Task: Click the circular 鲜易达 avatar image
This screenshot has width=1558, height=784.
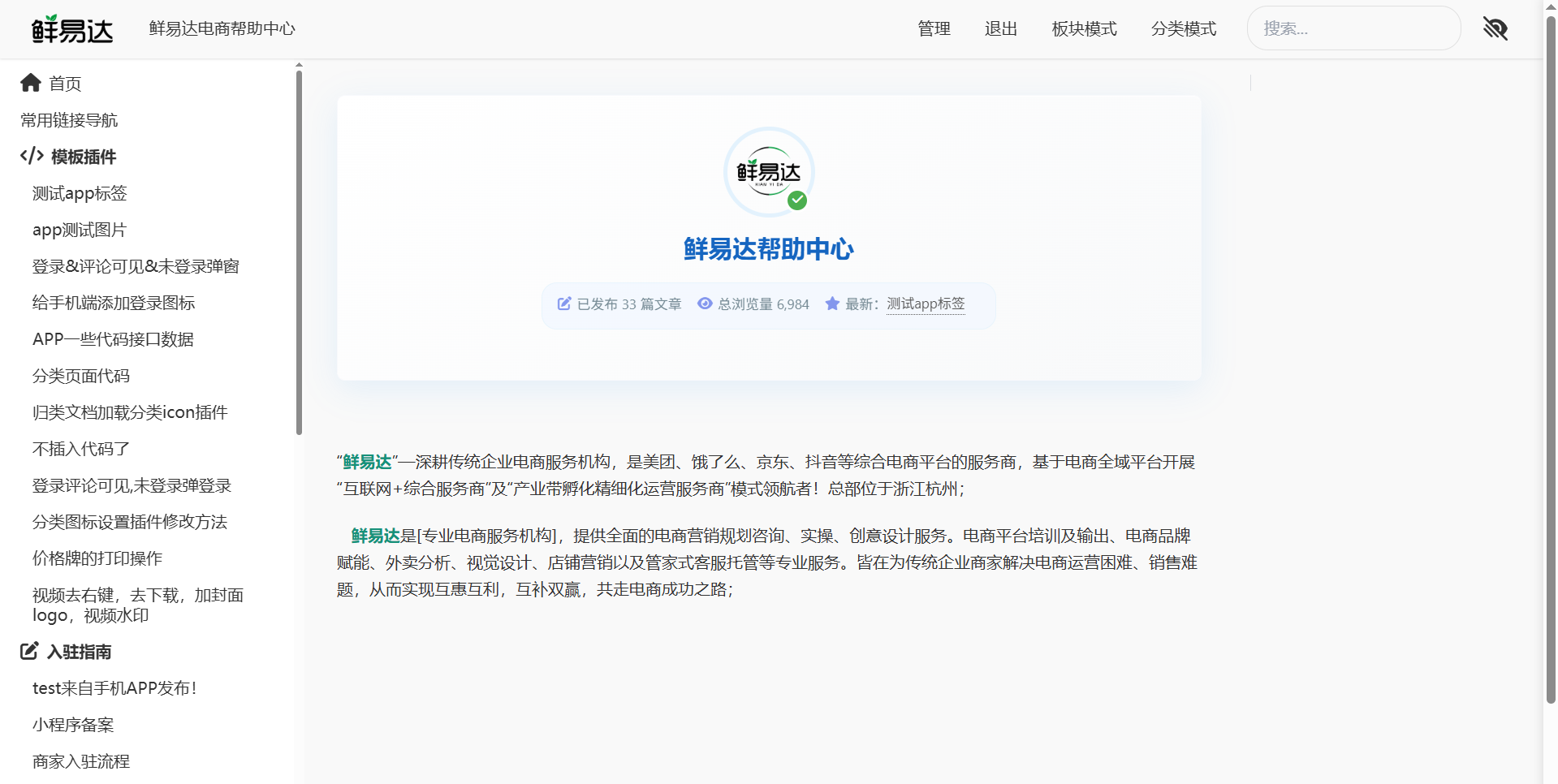Action: point(768,171)
